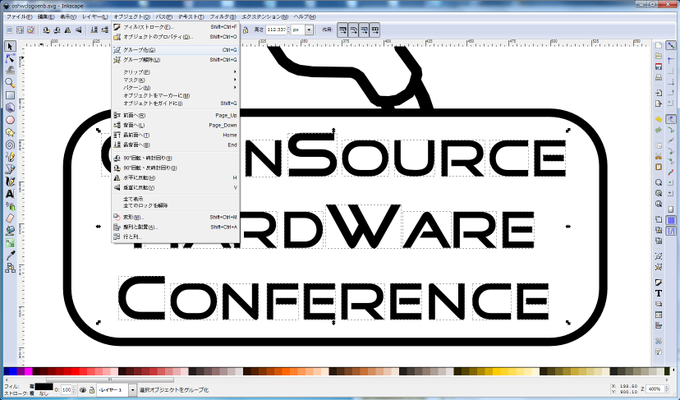
Task: Toggle layer visibility eye icon in status bar
Action: (x=83, y=390)
